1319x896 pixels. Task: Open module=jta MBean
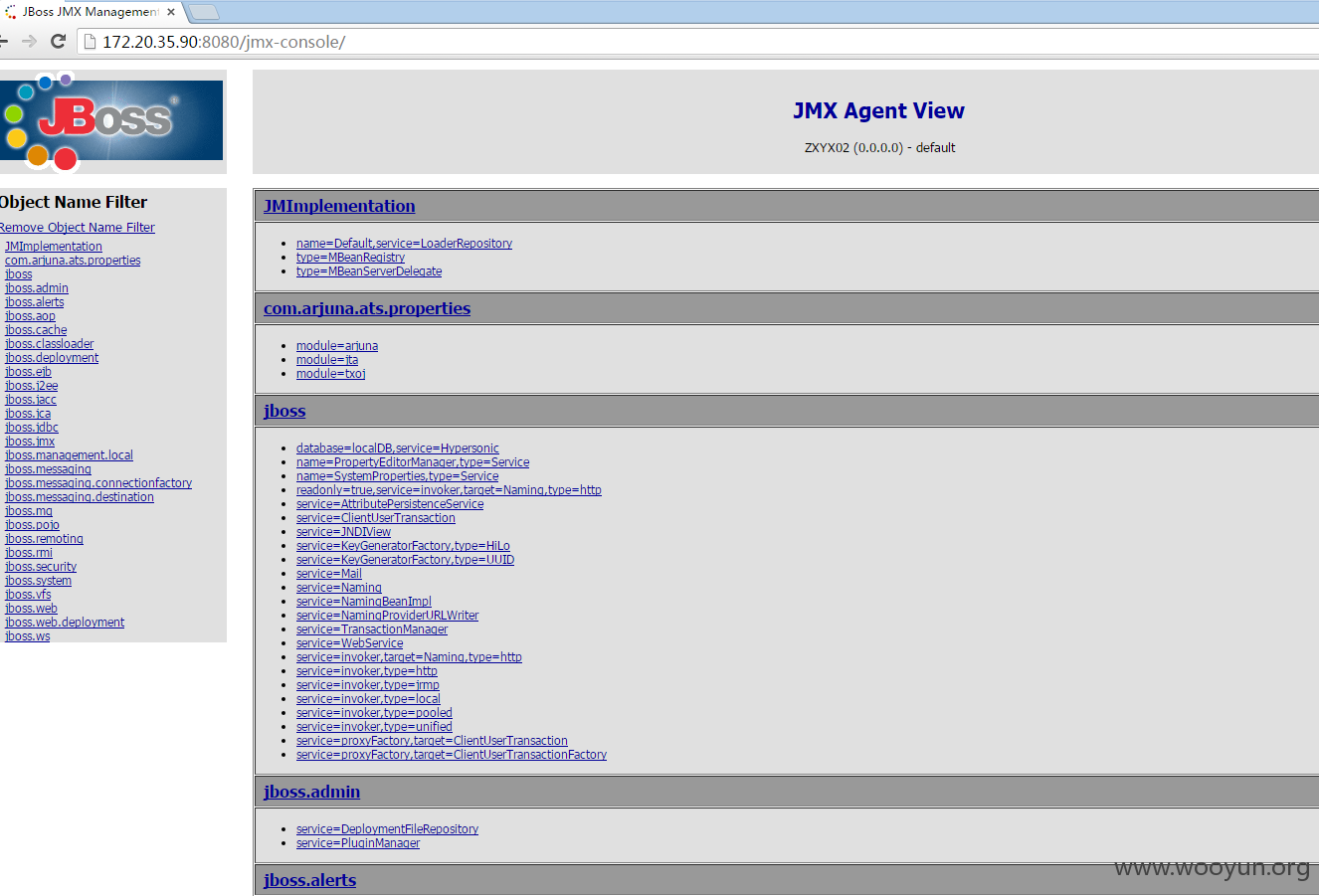coord(327,360)
